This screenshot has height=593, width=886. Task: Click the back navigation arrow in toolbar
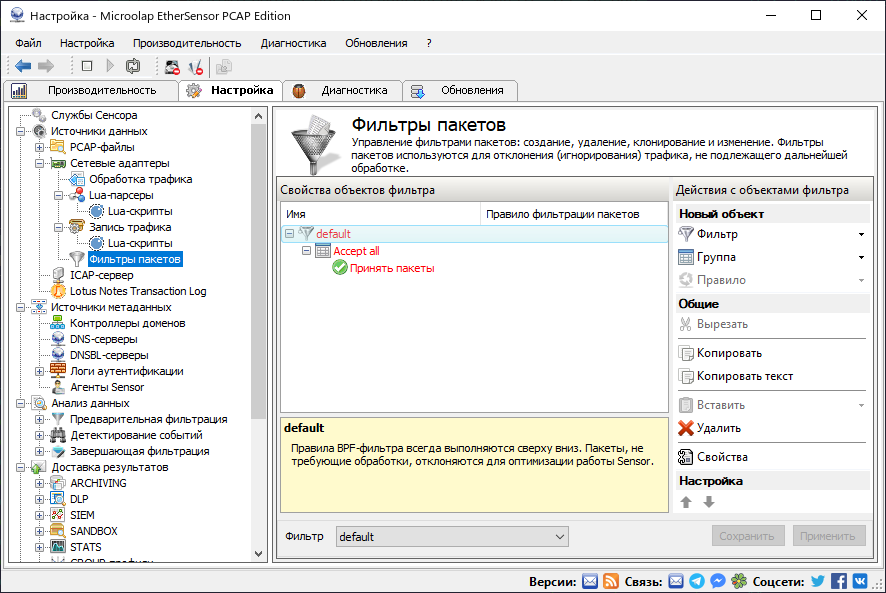tap(22, 66)
